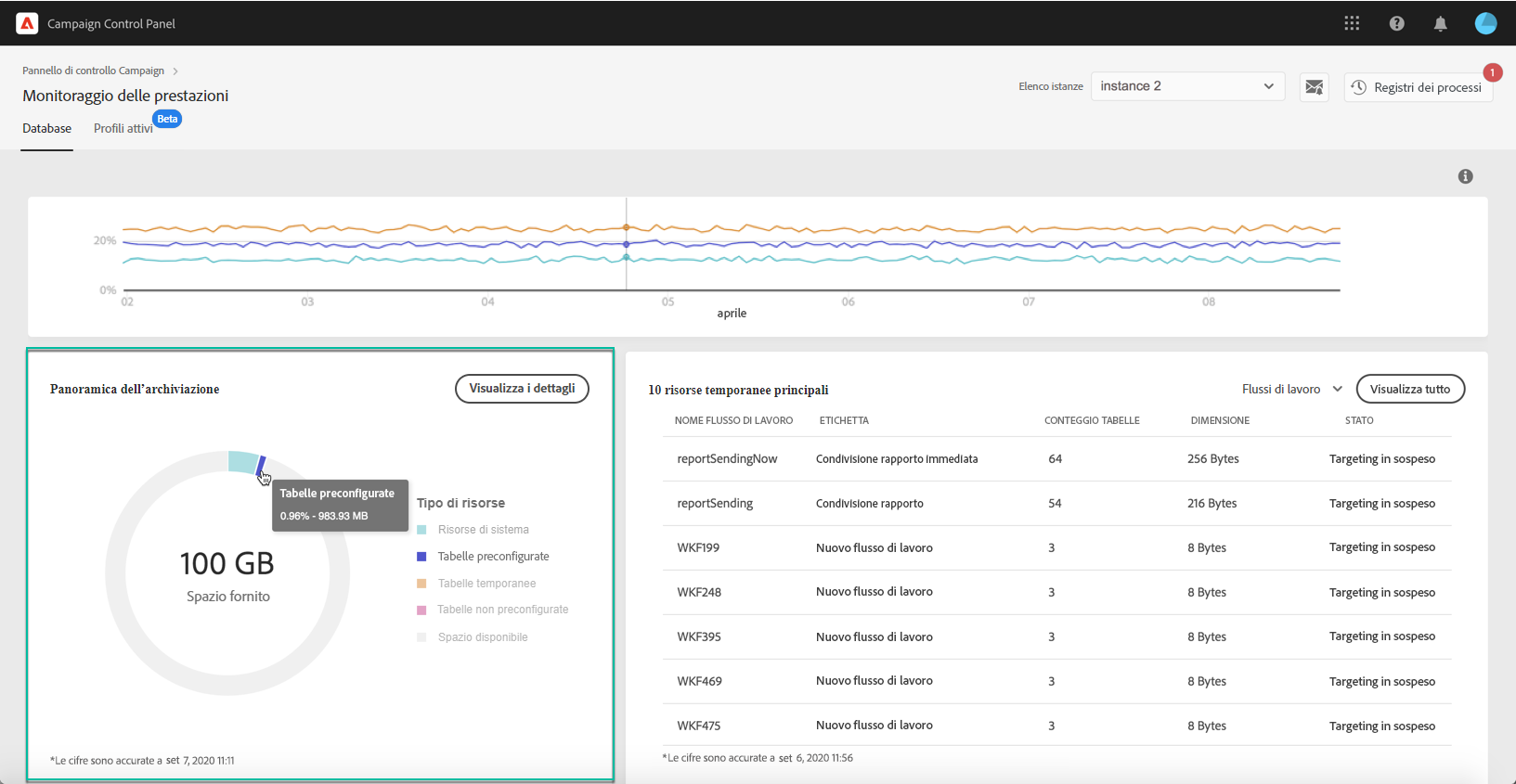
Task: Click the breadcrumb chevron after Campaign
Action: 175,71
